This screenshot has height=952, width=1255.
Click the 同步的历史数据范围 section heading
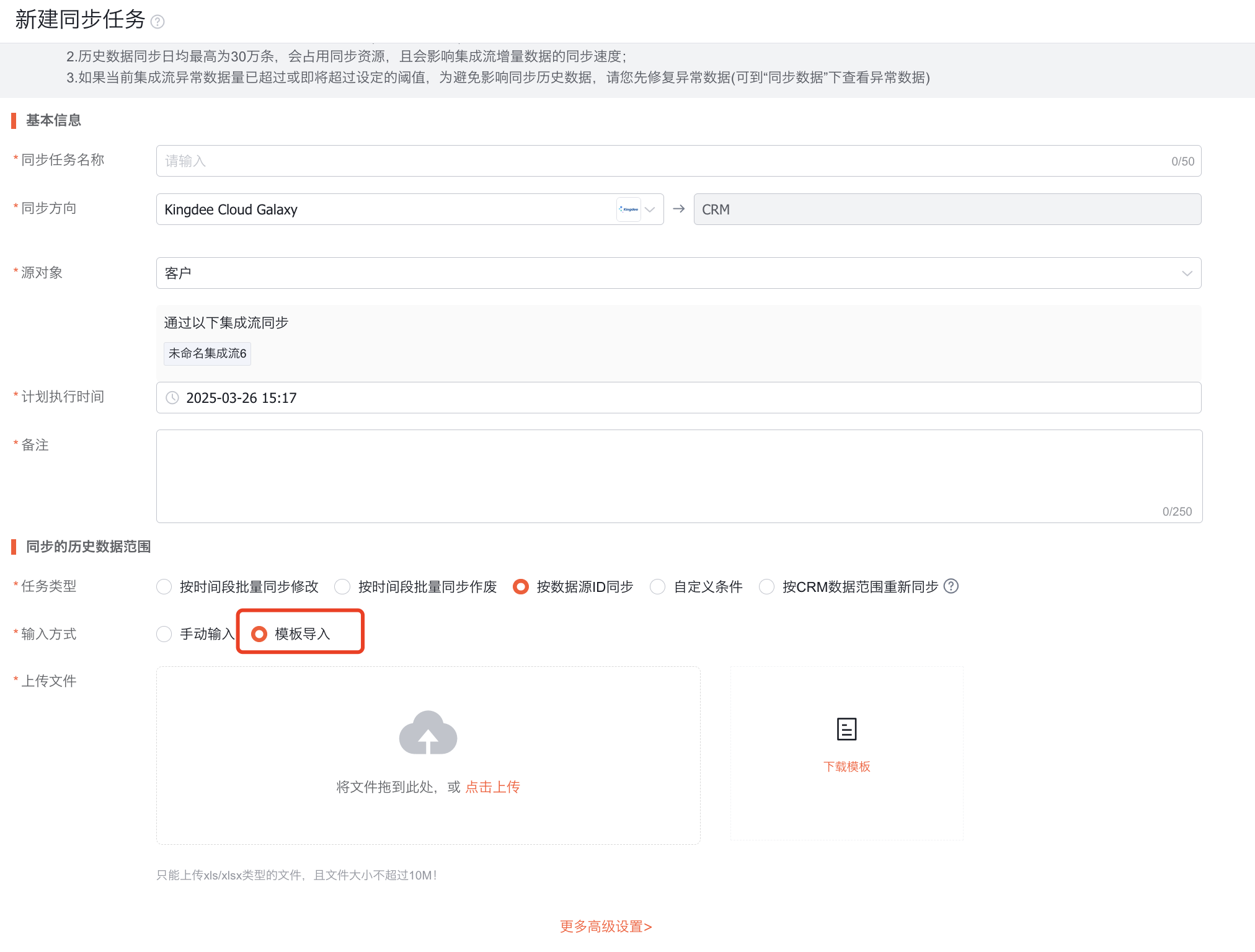(88, 547)
